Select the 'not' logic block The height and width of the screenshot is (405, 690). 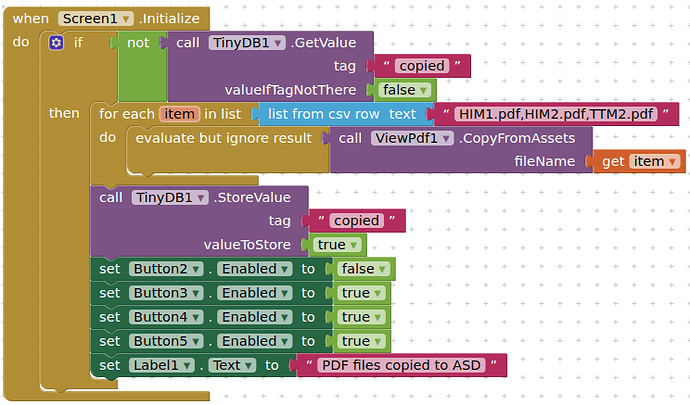138,42
